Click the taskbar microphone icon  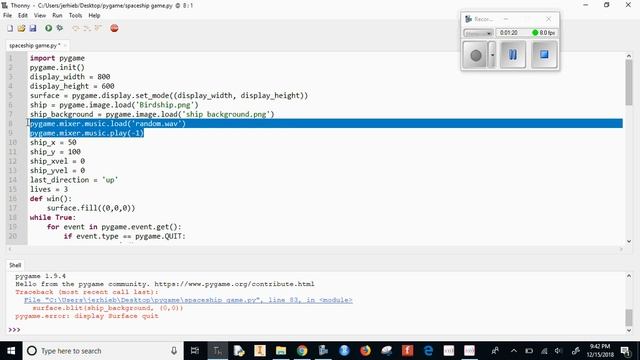(174, 351)
